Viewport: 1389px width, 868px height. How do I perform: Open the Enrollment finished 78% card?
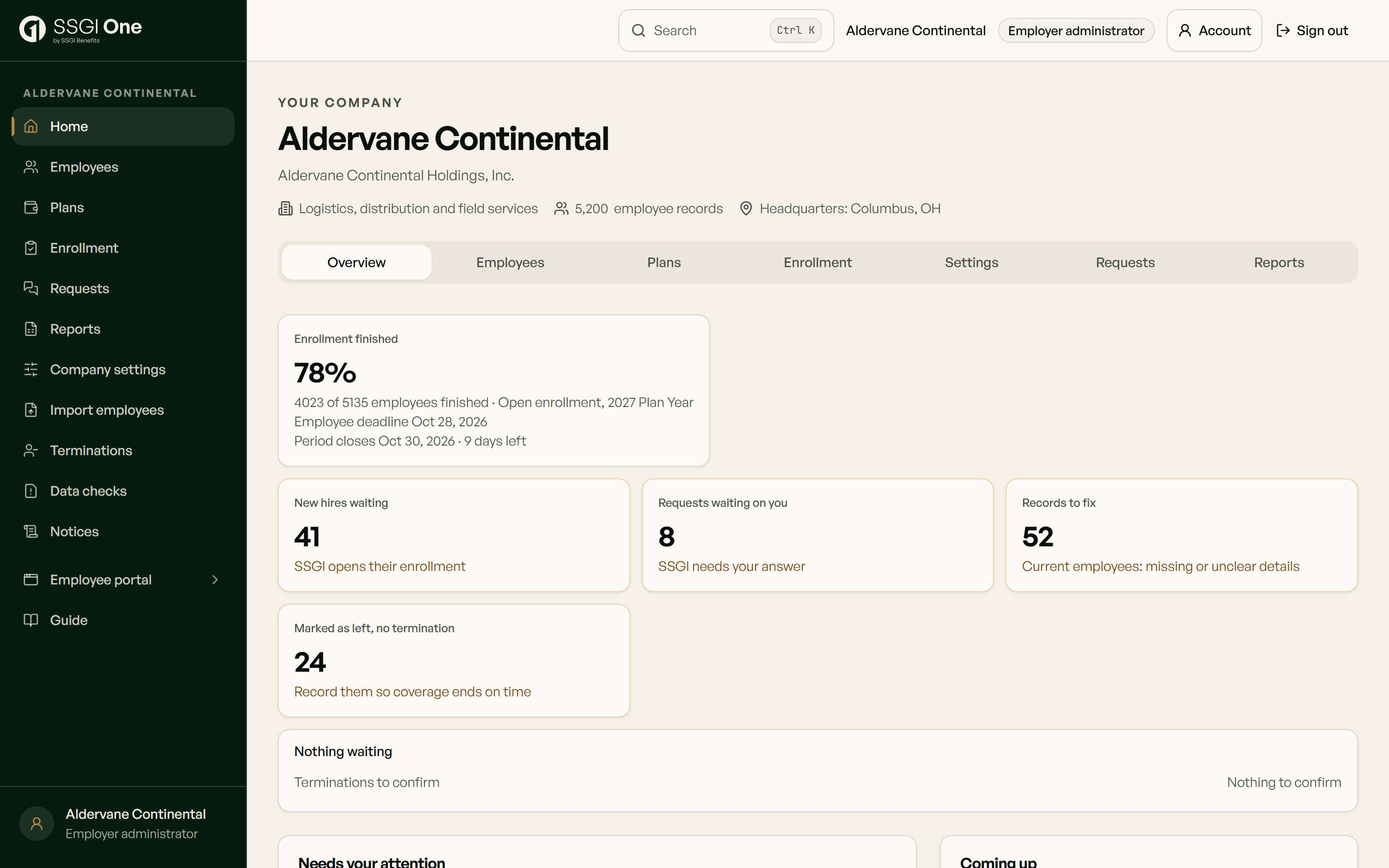tap(493, 391)
